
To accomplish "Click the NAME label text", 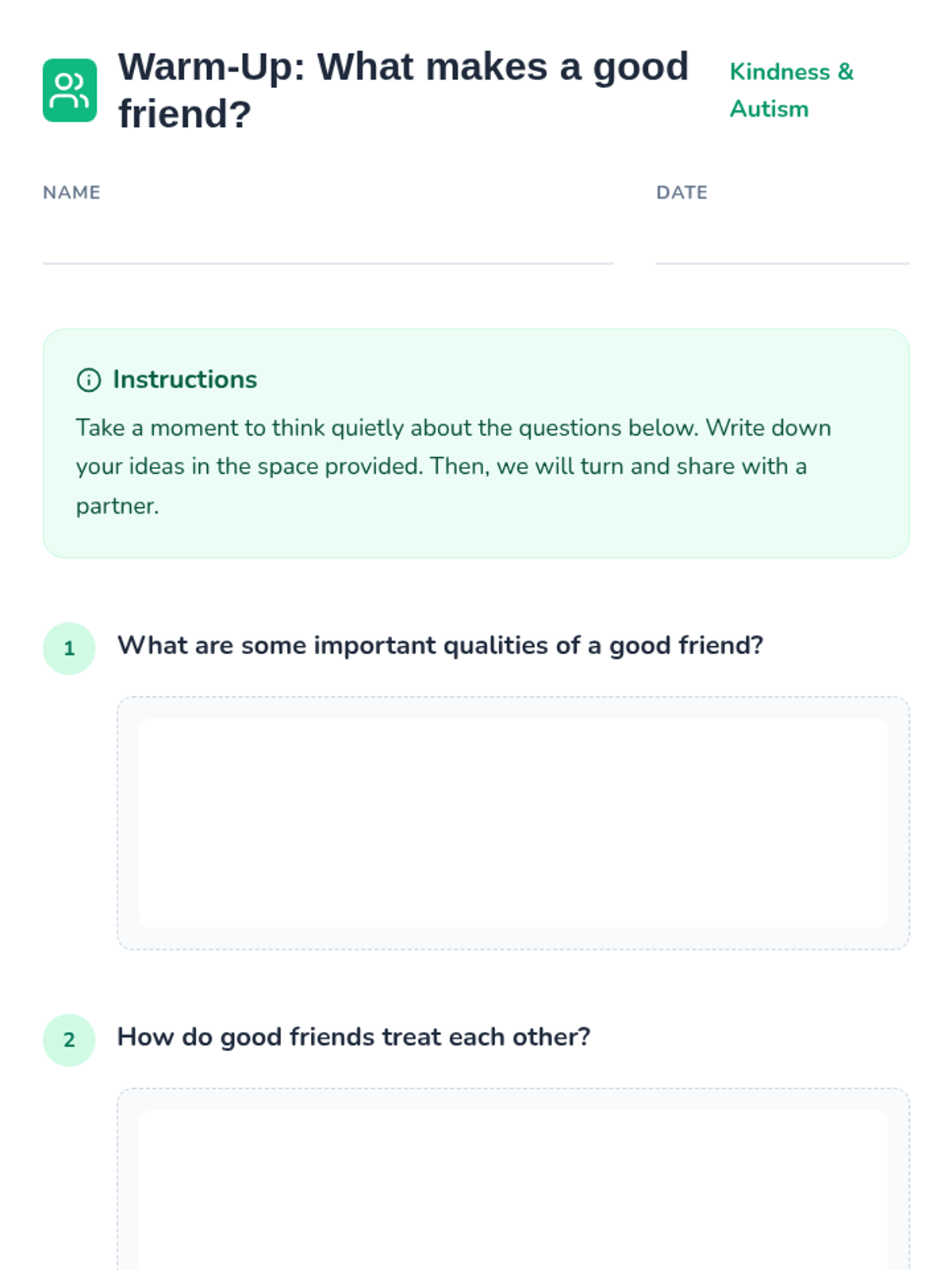I will coord(71,193).
